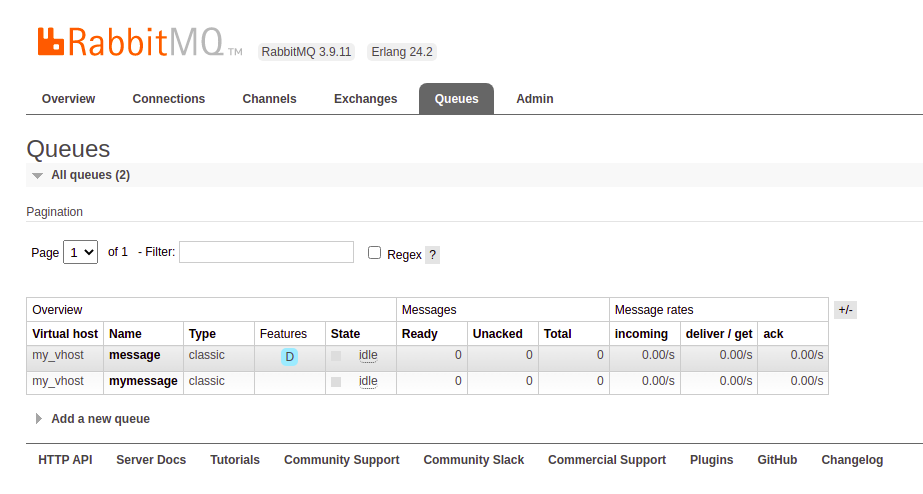923x494 pixels.
Task: Sort queues by the Name column
Action: (126, 334)
